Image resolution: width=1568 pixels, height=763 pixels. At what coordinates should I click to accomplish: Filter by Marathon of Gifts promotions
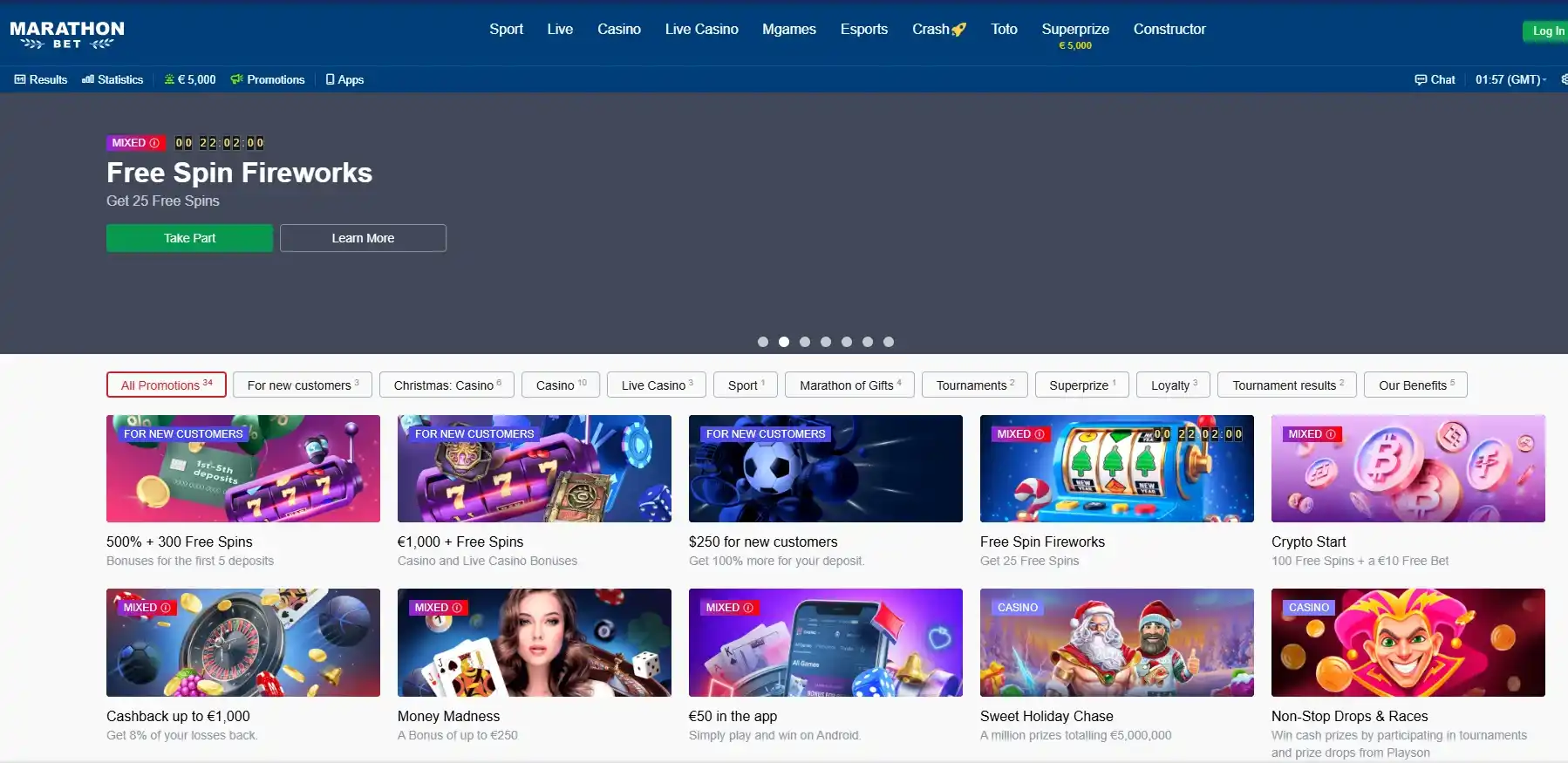tap(849, 385)
